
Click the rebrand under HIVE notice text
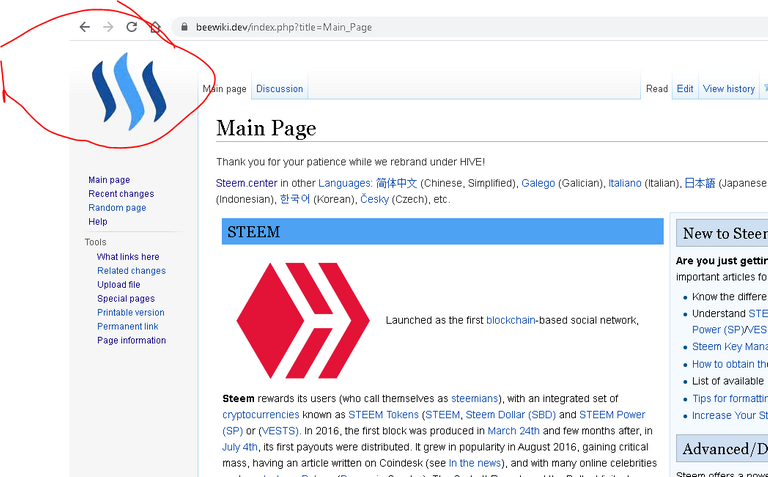(x=351, y=162)
